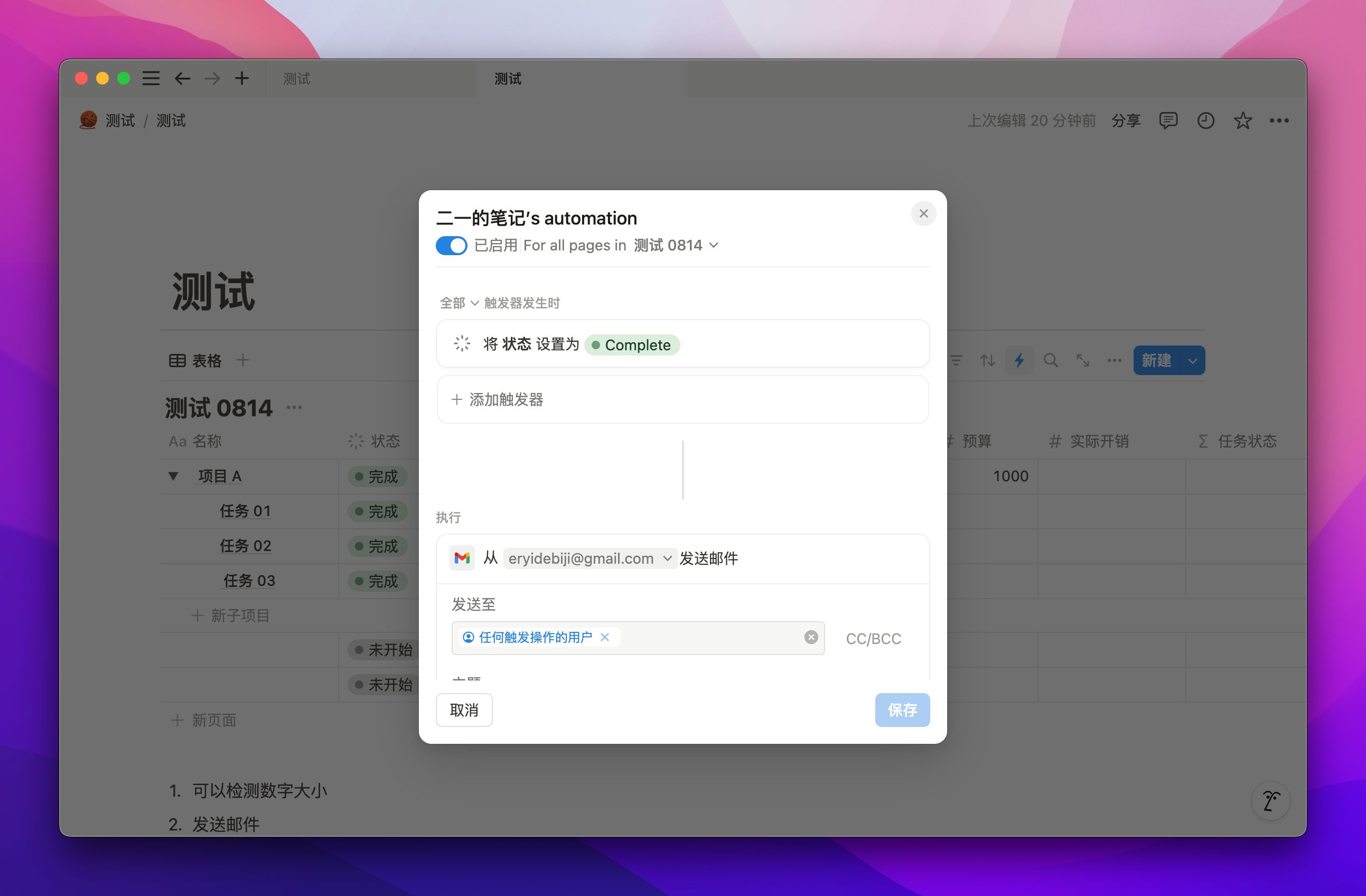Collapse the 项目 A row triangle
Image resolution: width=1366 pixels, height=896 pixels.
(x=173, y=476)
